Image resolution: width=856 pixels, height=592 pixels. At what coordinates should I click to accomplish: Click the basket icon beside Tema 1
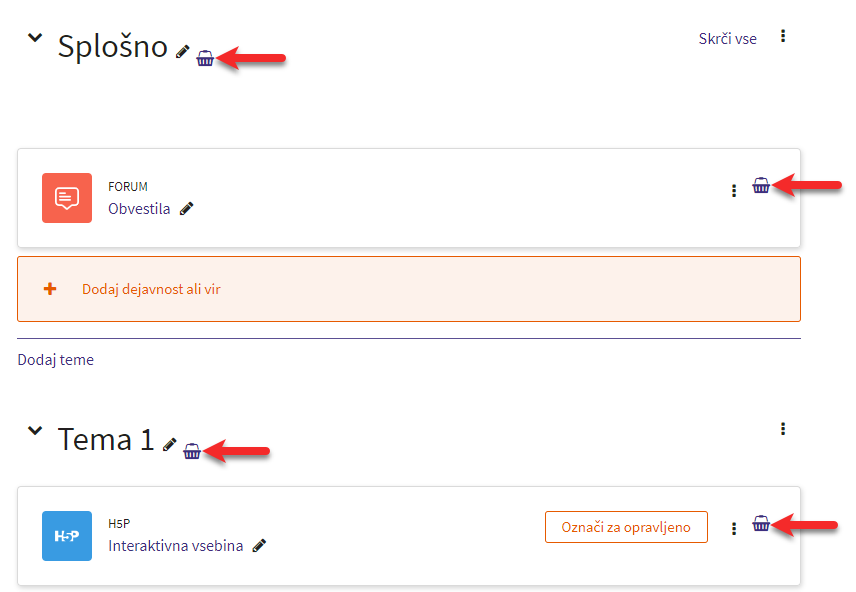[x=192, y=451]
